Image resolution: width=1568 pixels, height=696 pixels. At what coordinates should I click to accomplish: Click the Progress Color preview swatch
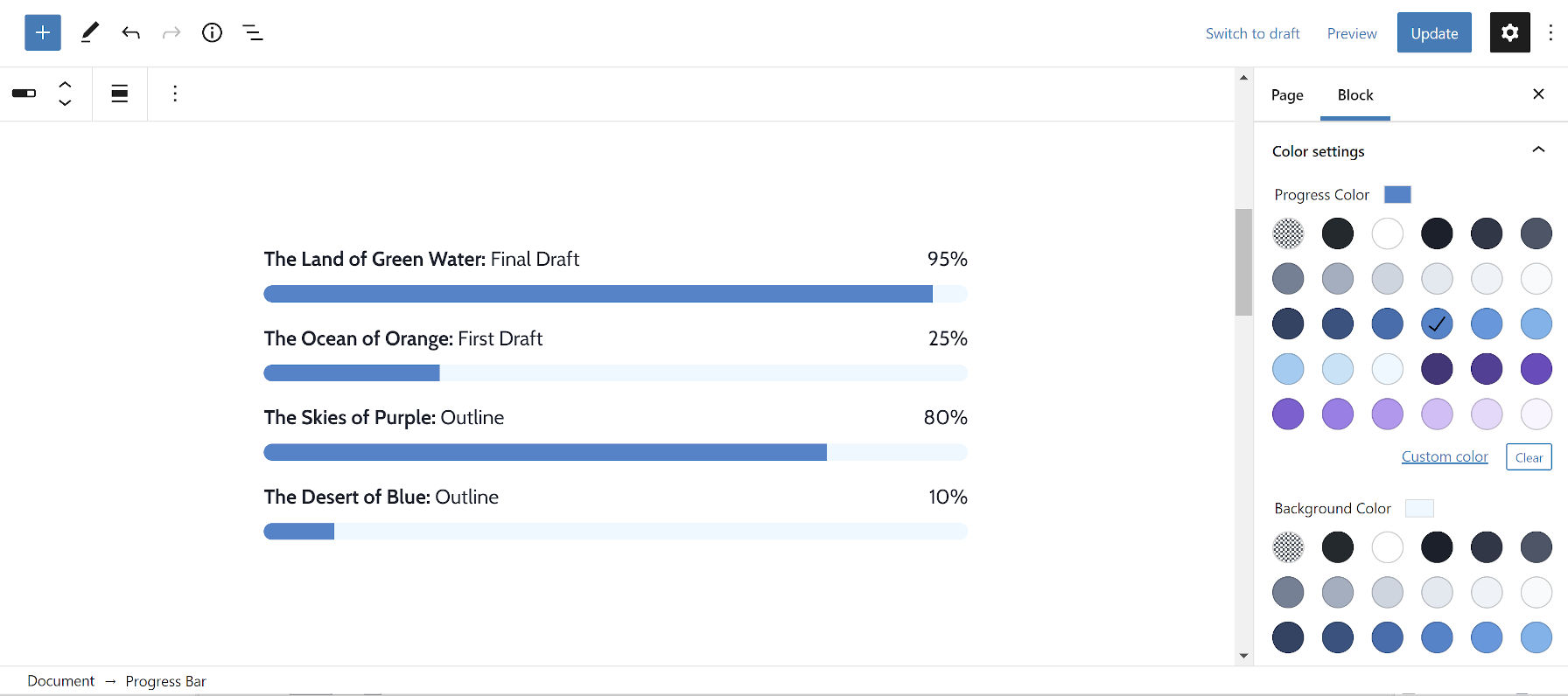click(1396, 194)
